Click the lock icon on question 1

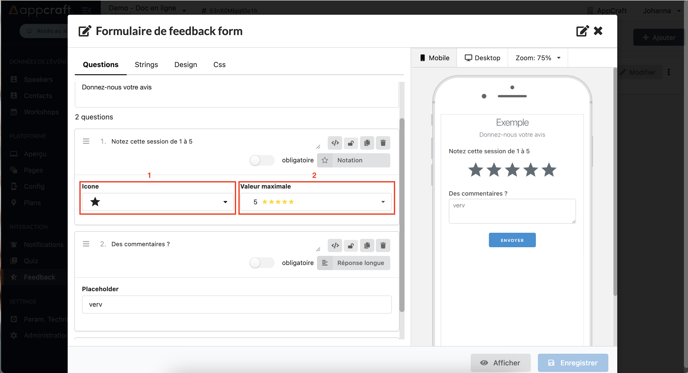(x=351, y=143)
